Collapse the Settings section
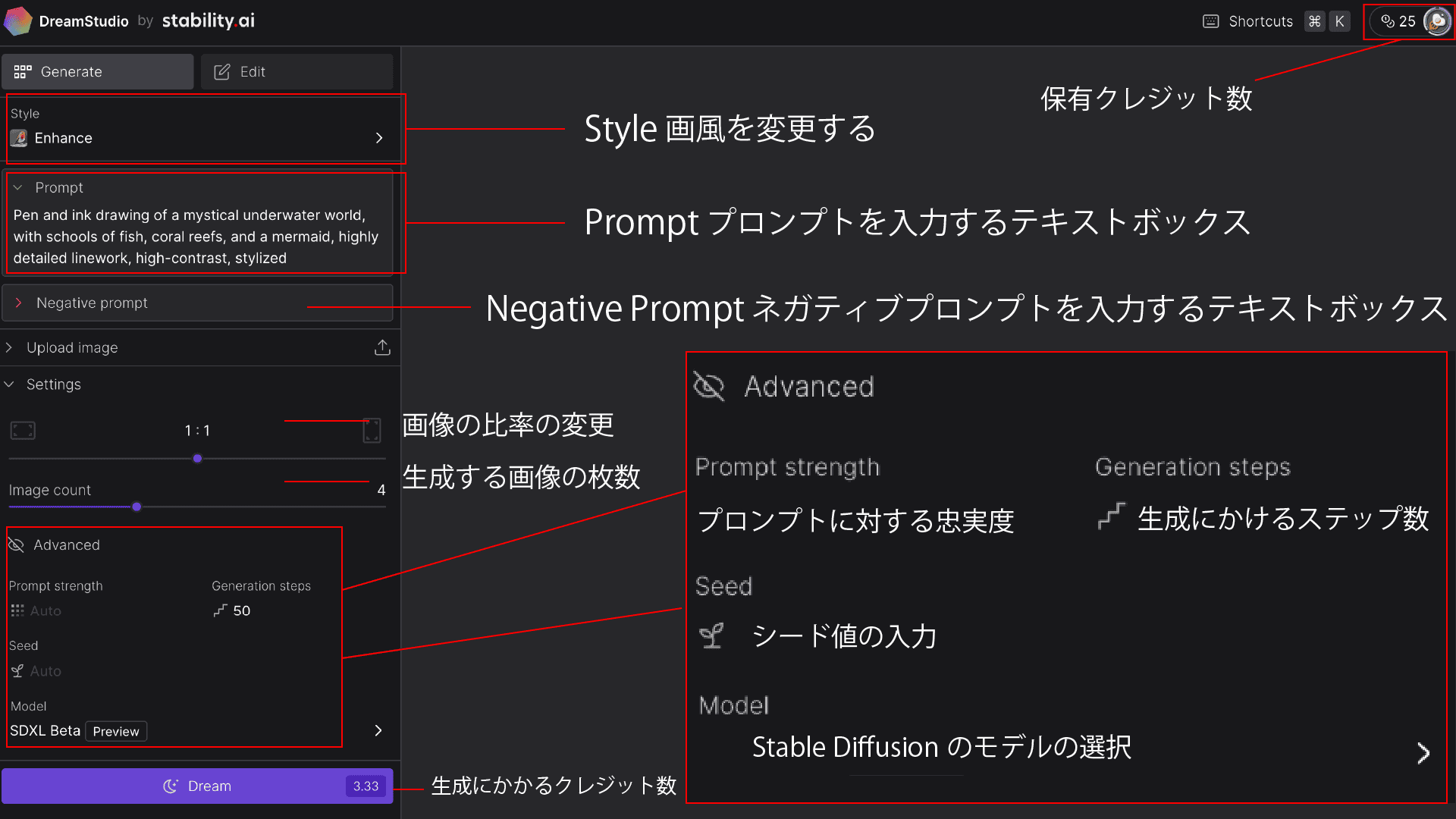Viewport: 1456px width, 819px height. [x=9, y=384]
